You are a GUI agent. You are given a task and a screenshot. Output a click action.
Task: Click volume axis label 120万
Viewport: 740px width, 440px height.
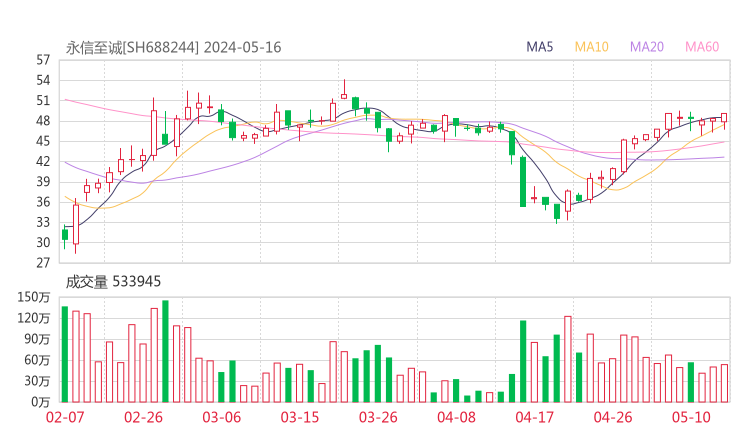34,318
